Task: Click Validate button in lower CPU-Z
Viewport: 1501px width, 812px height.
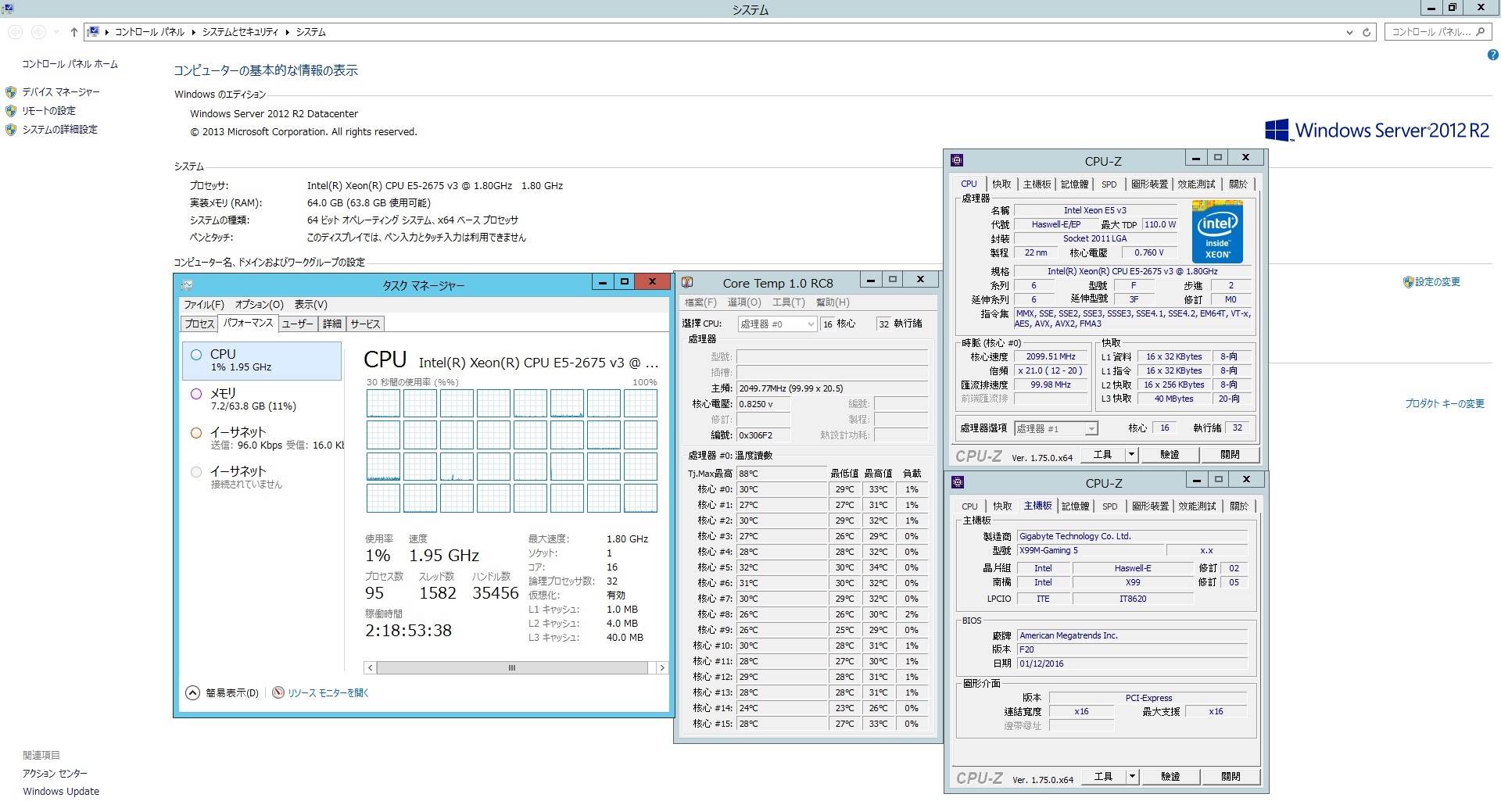Action: pyautogui.click(x=1170, y=777)
